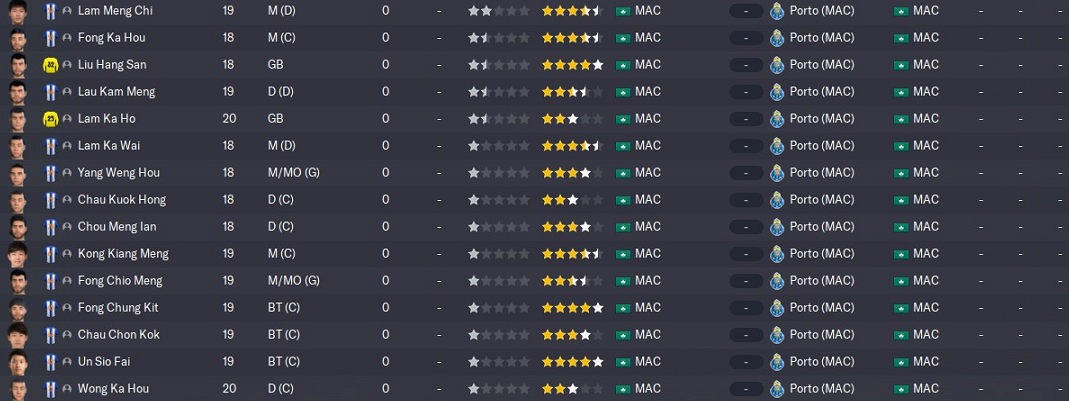The height and width of the screenshot is (401, 1069).
Task: Click the Porto club badge in Fong Ka Hou's row
Action: click(777, 38)
